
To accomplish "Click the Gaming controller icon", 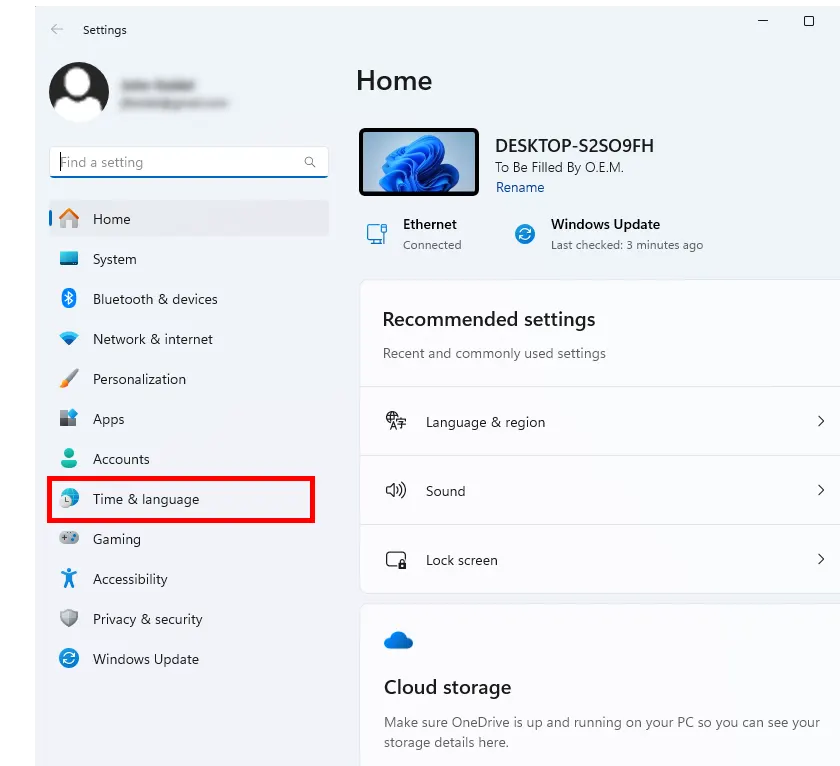I will click(x=69, y=539).
